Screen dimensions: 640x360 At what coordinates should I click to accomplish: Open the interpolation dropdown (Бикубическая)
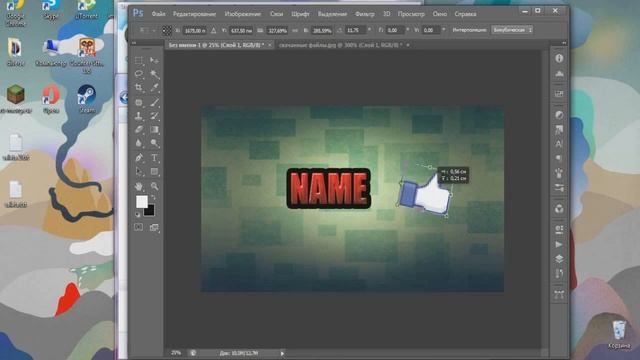512,30
